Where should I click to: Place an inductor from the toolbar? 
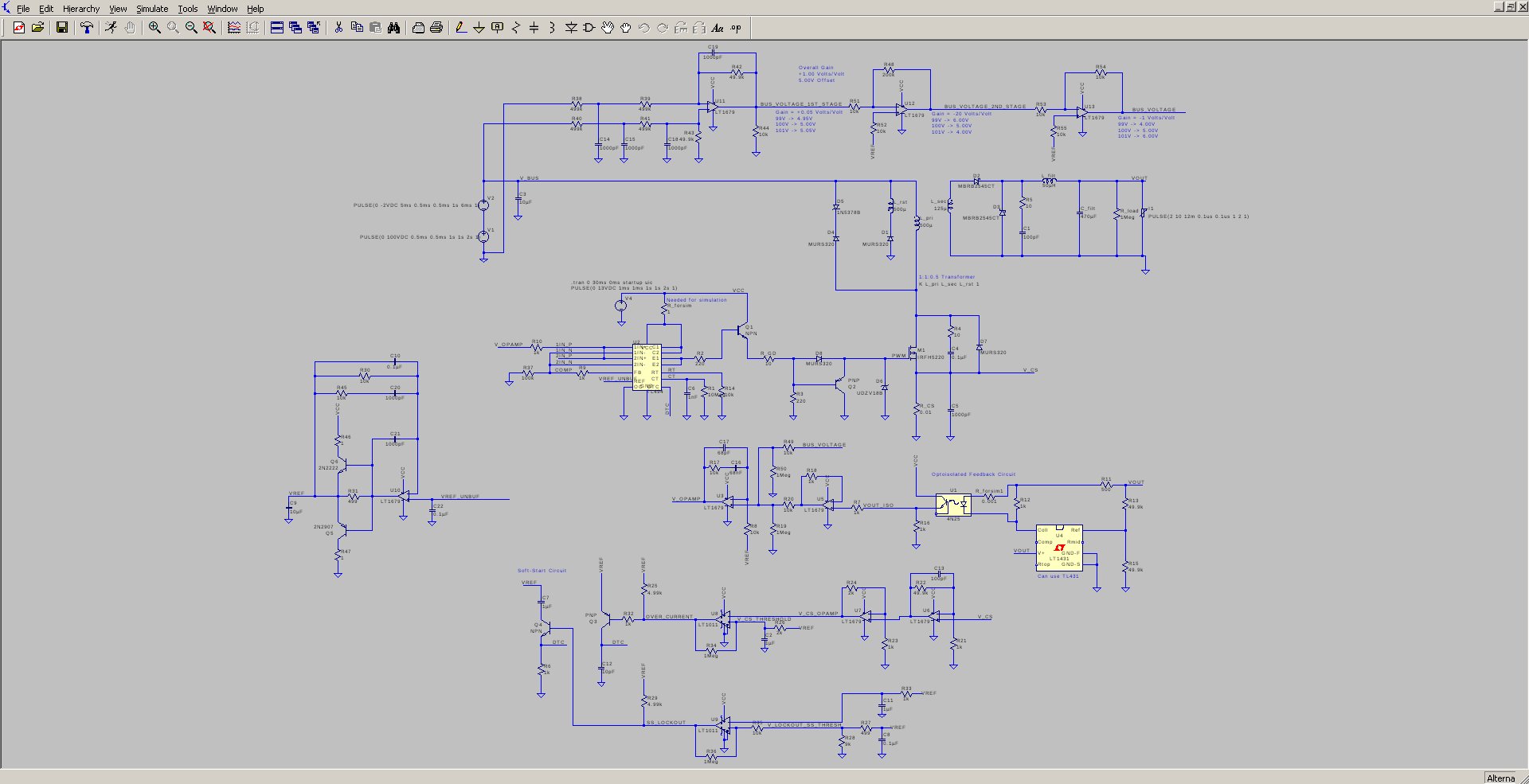[553, 28]
